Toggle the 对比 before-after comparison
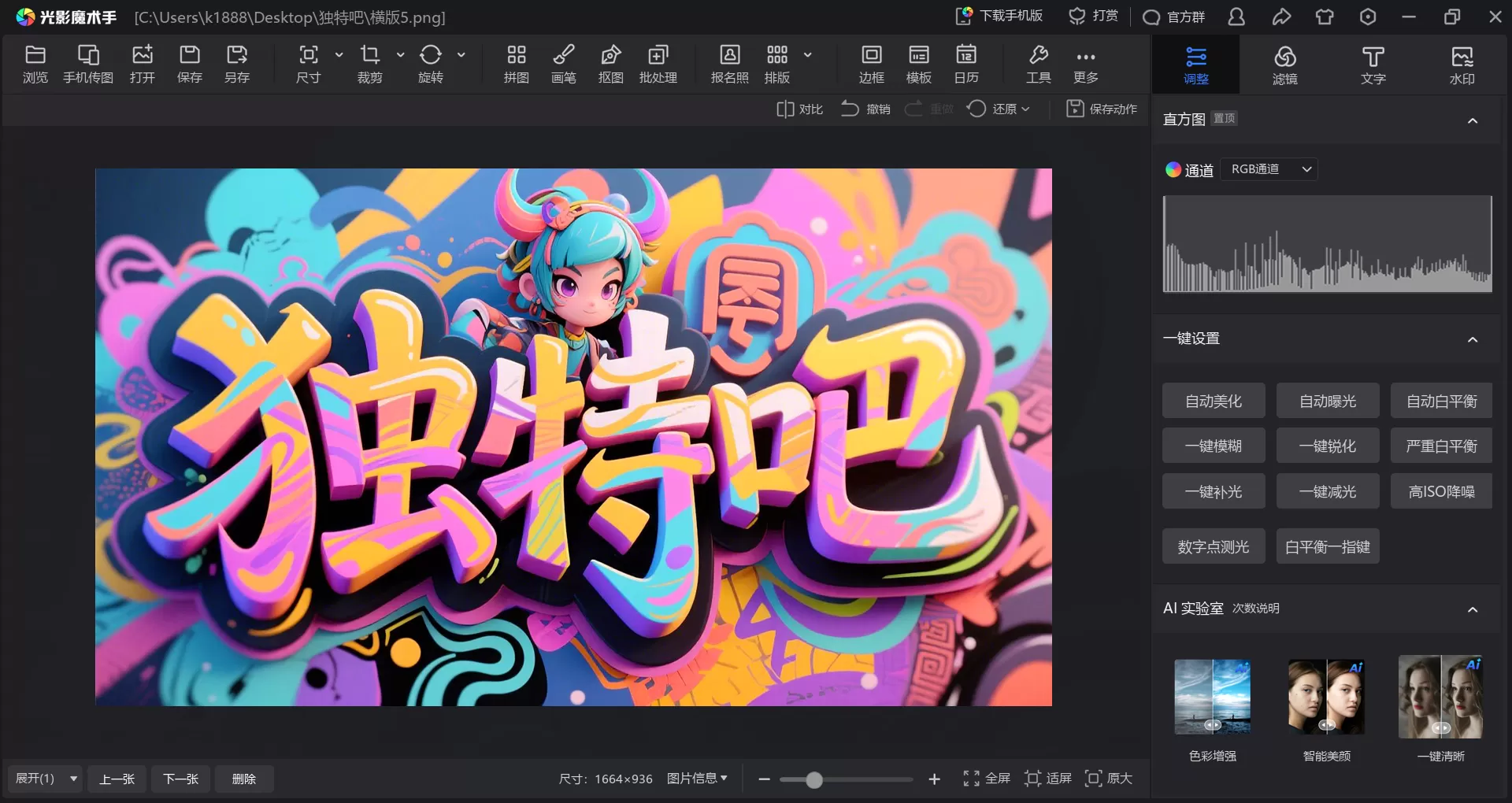The image size is (1512, 803). click(799, 109)
